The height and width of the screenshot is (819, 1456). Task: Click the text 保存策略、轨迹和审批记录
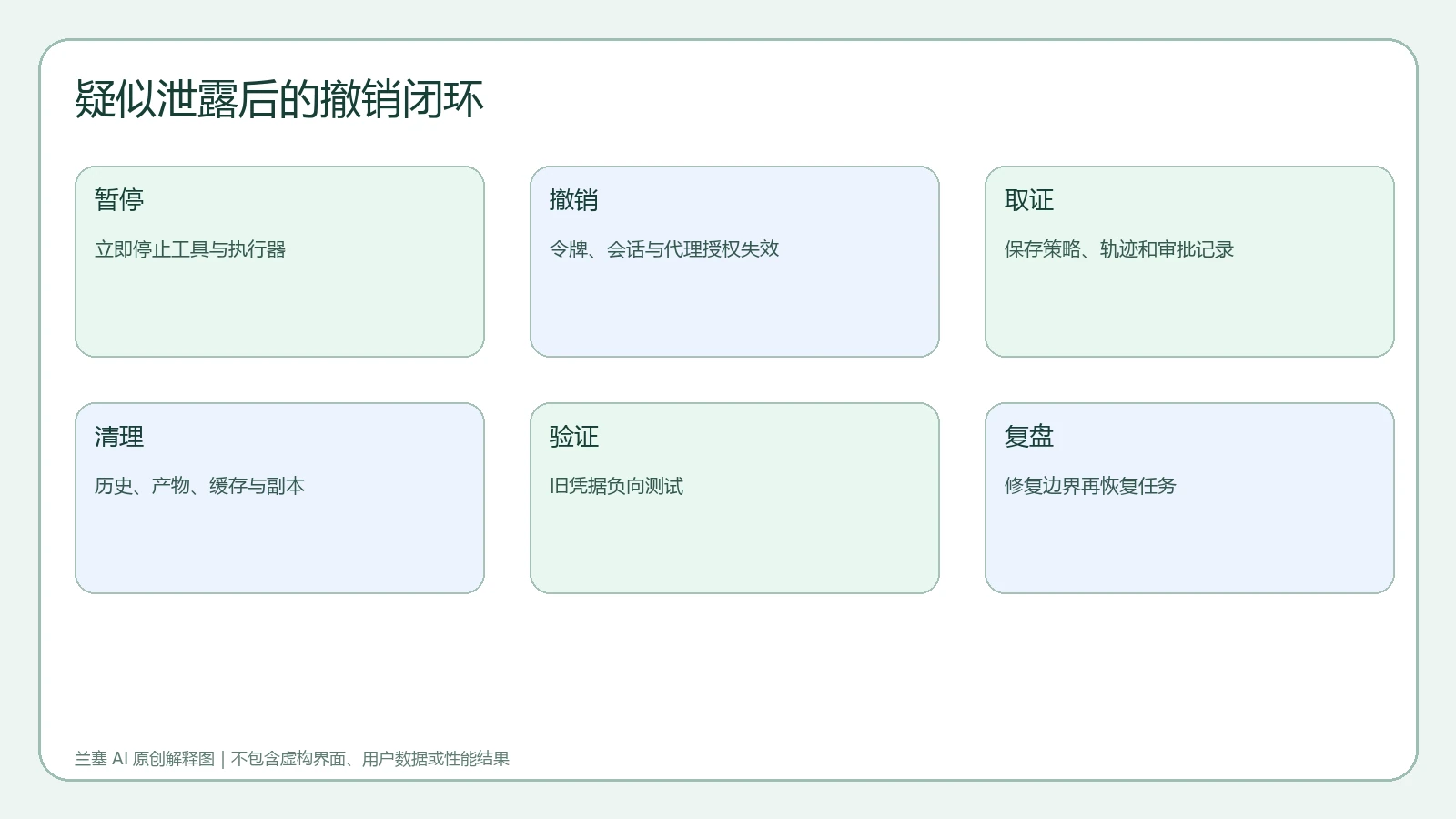[1119, 249]
